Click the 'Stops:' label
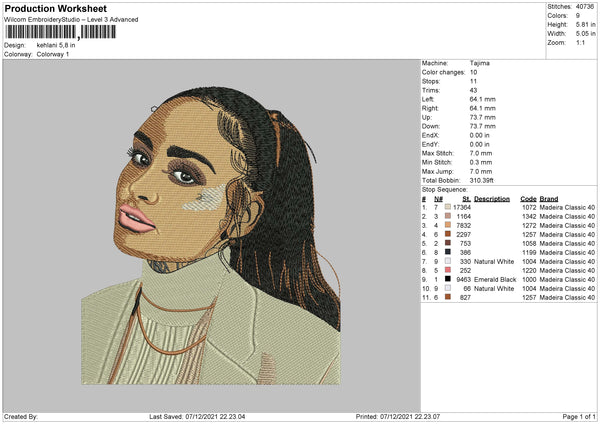This screenshot has height=424, width=600. pos(431,81)
